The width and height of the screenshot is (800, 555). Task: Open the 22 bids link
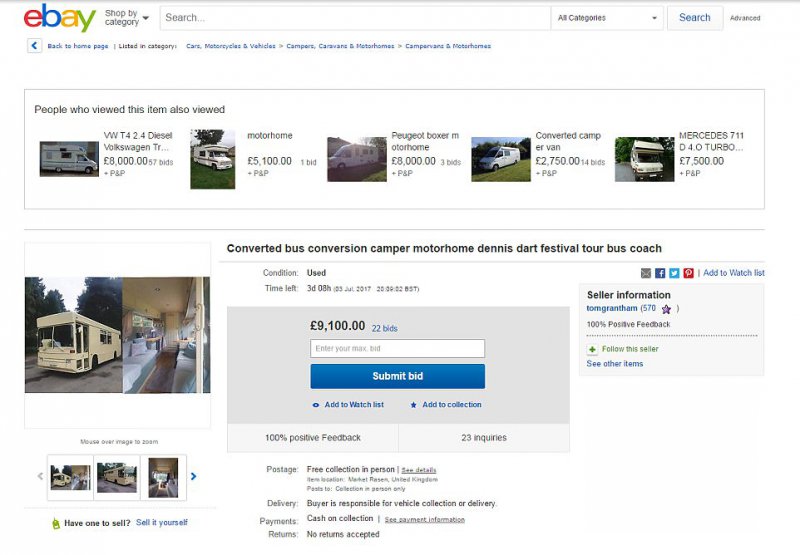[x=384, y=329]
